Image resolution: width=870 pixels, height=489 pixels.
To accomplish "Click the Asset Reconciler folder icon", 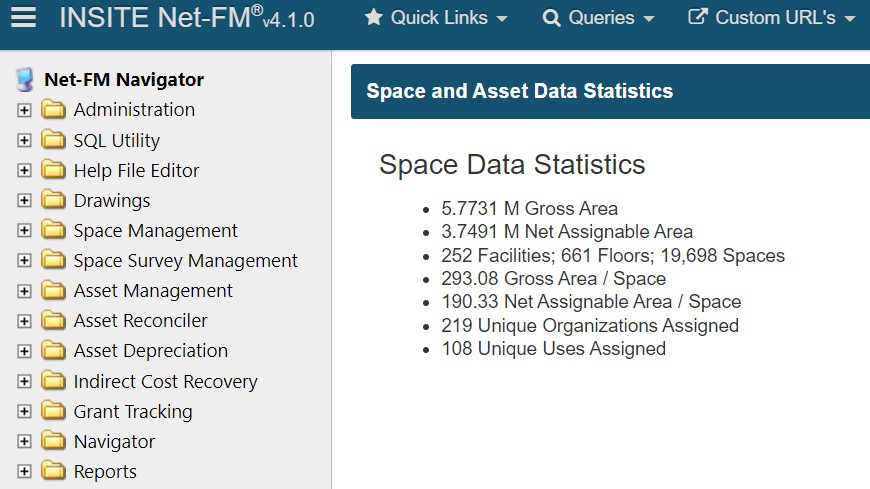I will click(x=53, y=320).
